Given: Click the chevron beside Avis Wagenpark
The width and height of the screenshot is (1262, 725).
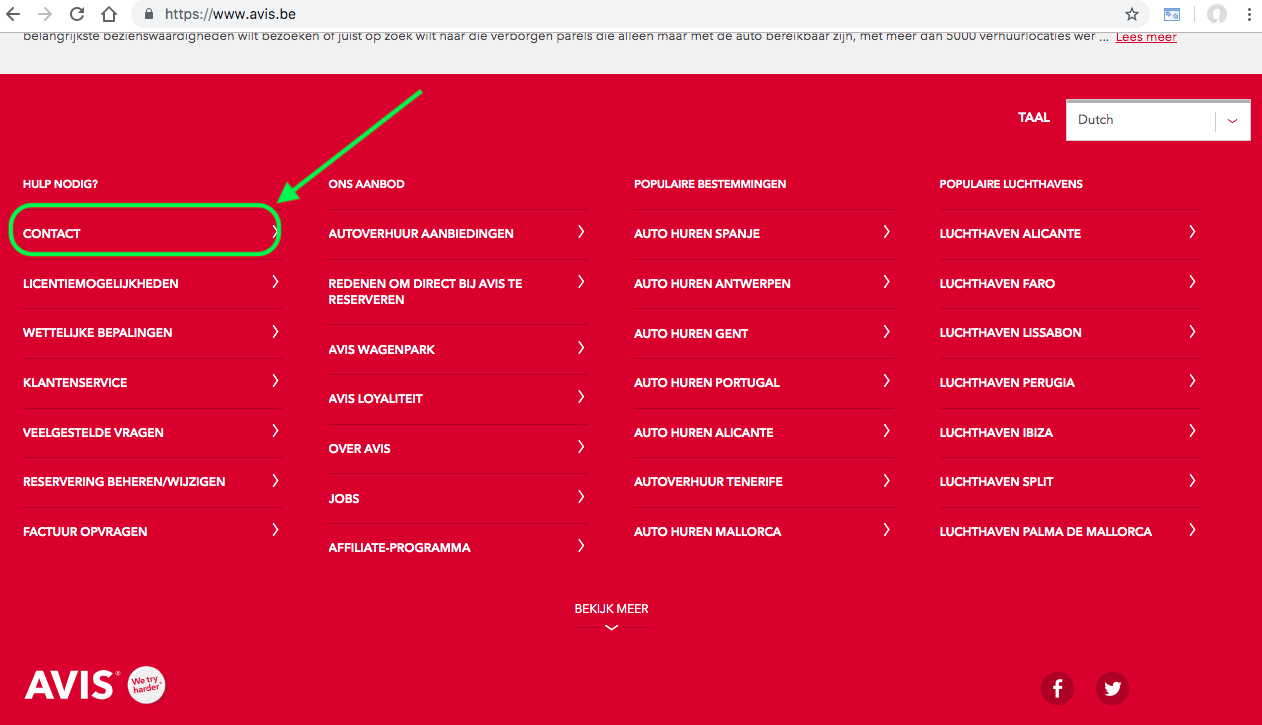Looking at the screenshot, I should tap(581, 348).
